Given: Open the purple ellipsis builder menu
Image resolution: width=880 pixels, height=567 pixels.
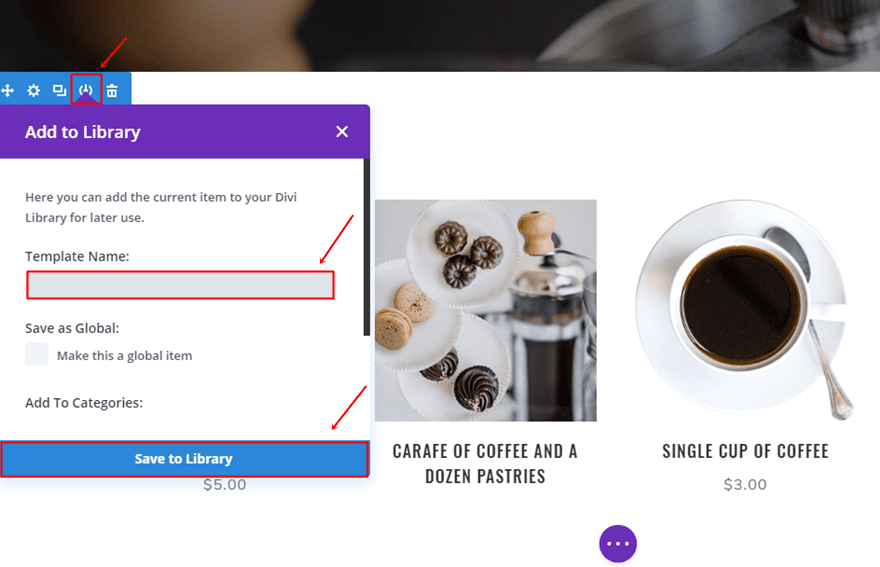Looking at the screenshot, I should tap(618, 543).
